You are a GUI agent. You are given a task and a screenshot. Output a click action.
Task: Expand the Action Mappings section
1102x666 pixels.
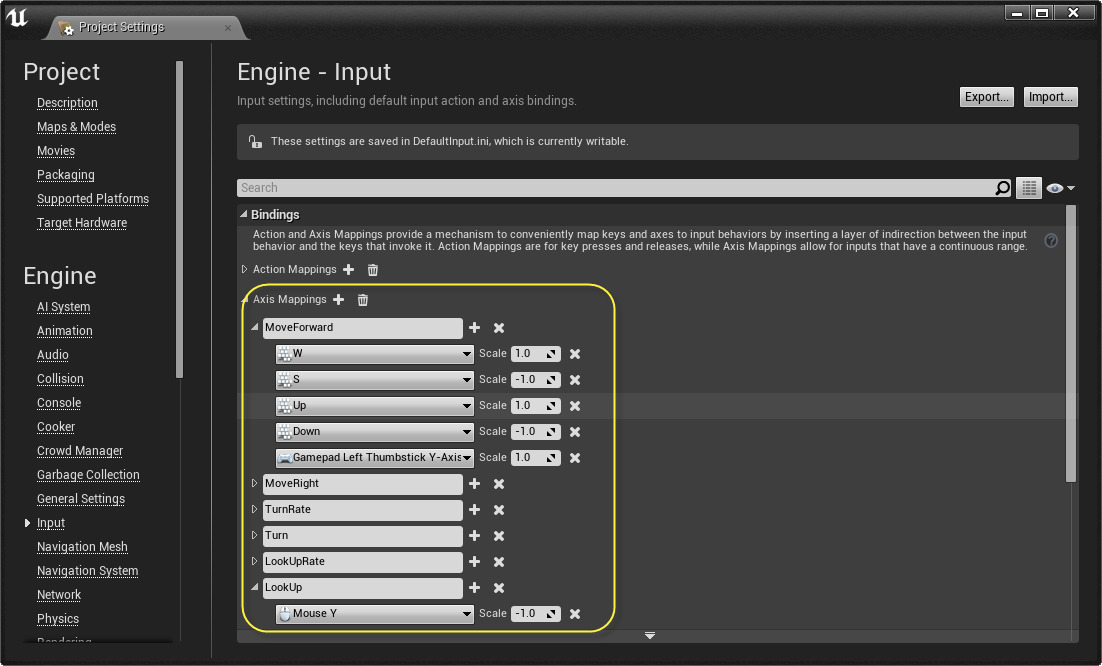pos(245,270)
